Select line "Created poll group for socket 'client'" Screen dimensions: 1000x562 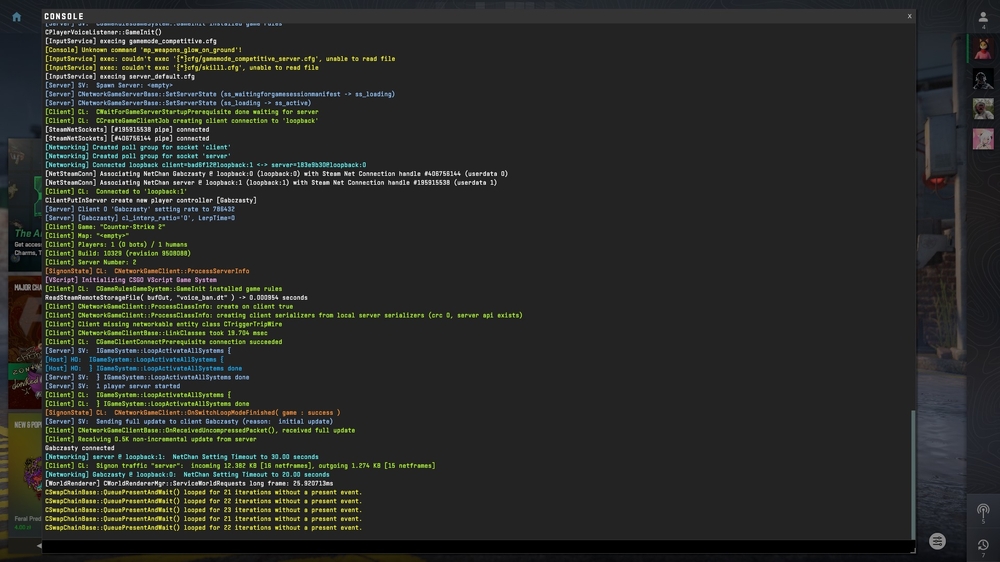click(x=138, y=147)
